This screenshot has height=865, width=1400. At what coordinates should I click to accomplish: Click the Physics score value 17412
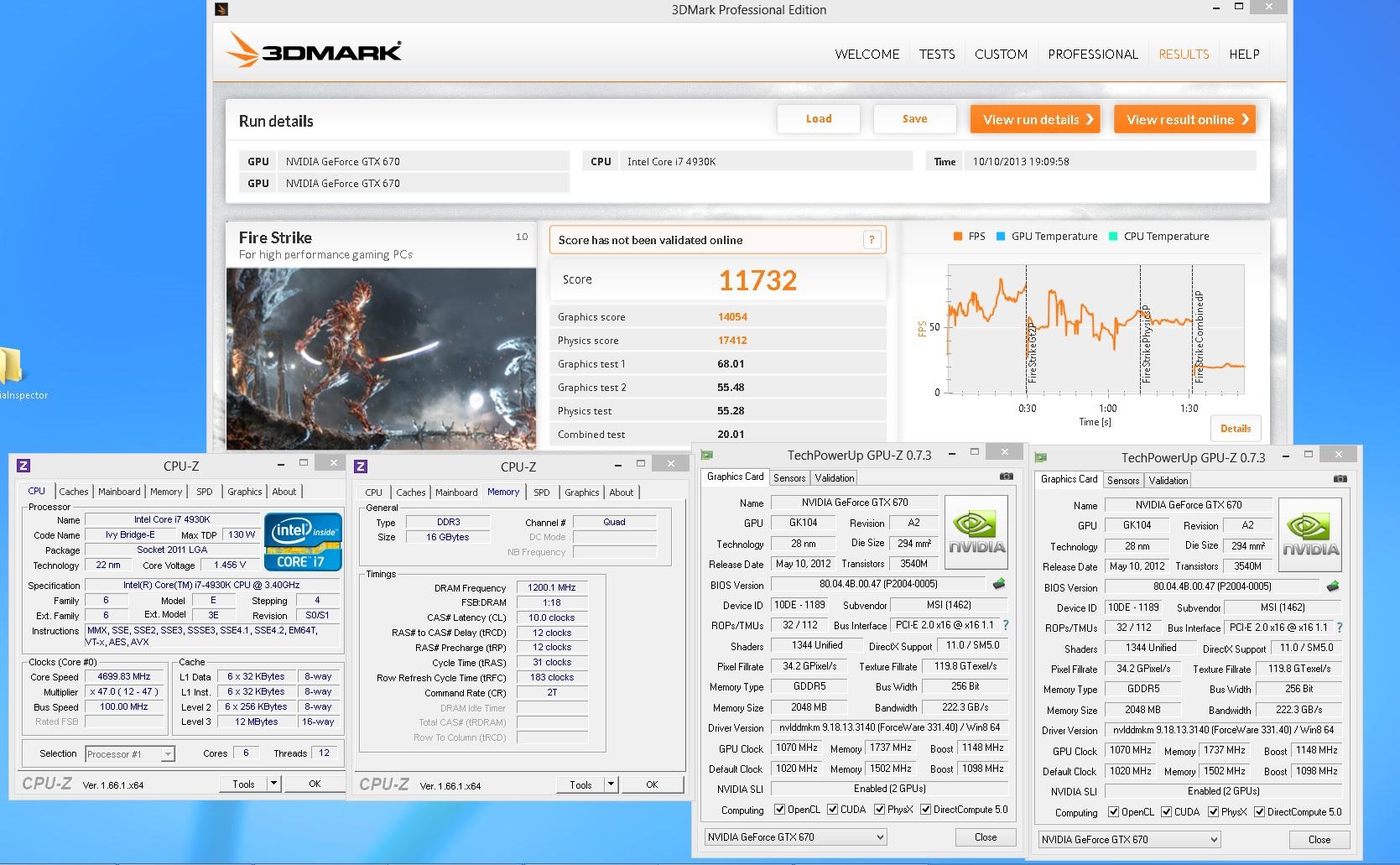[732, 341]
